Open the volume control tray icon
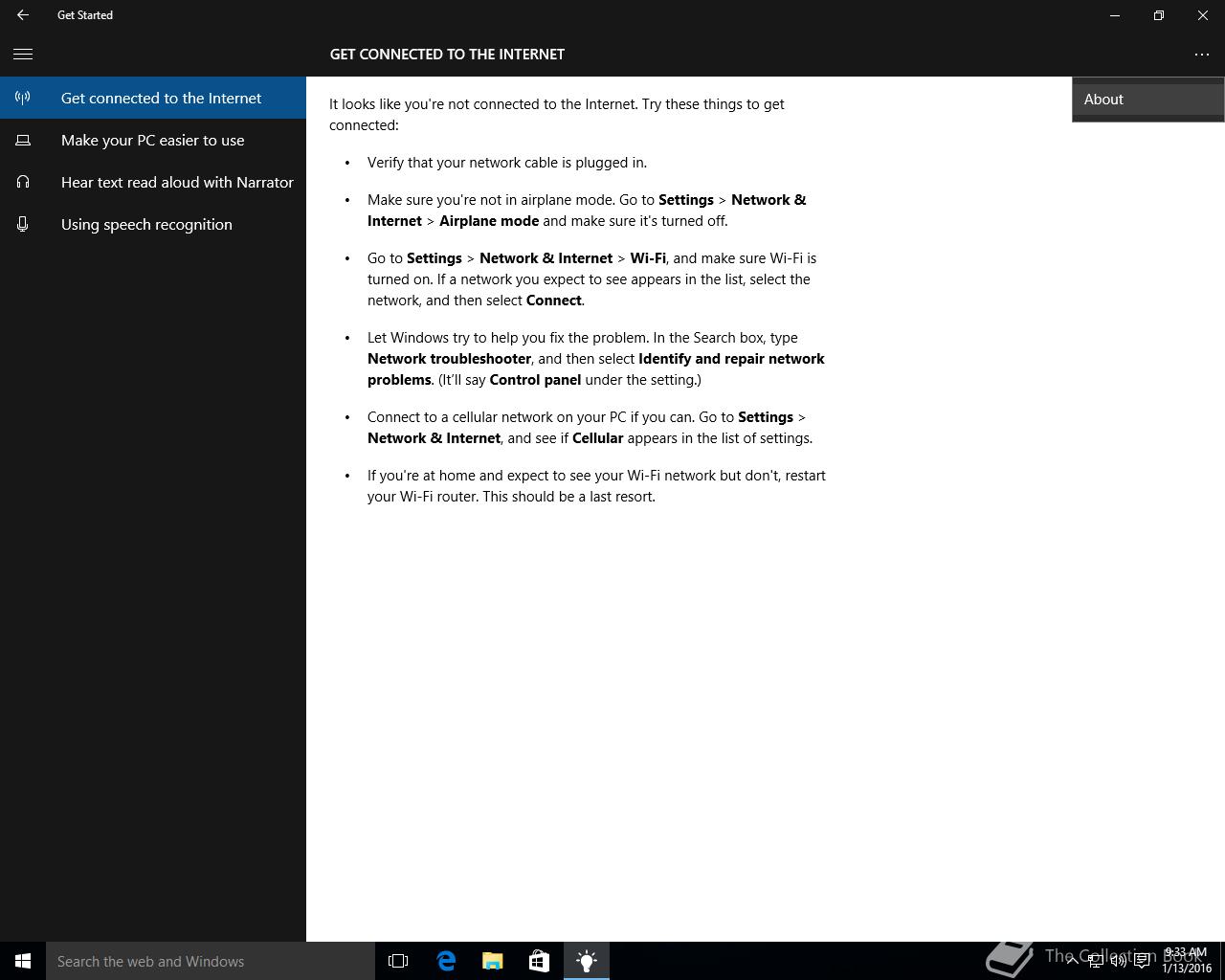The width and height of the screenshot is (1225, 980). [1118, 961]
